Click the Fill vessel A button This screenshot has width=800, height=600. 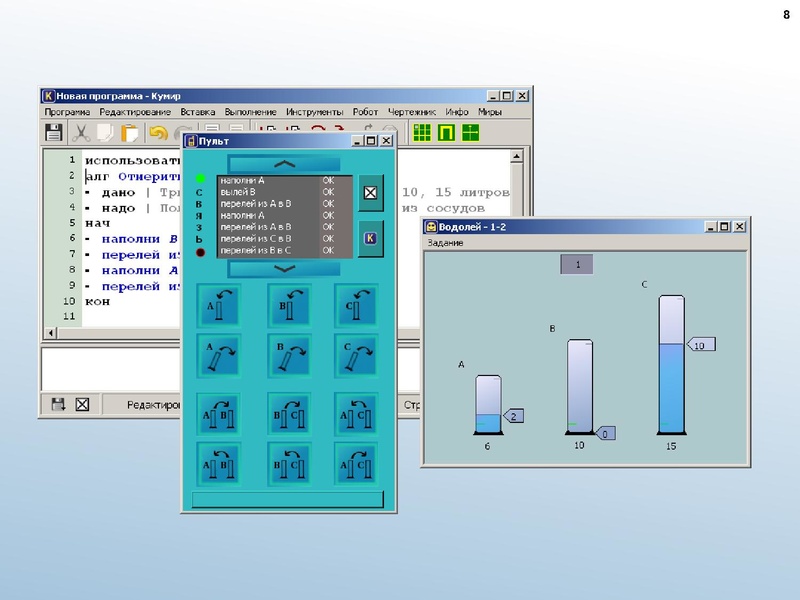point(221,305)
